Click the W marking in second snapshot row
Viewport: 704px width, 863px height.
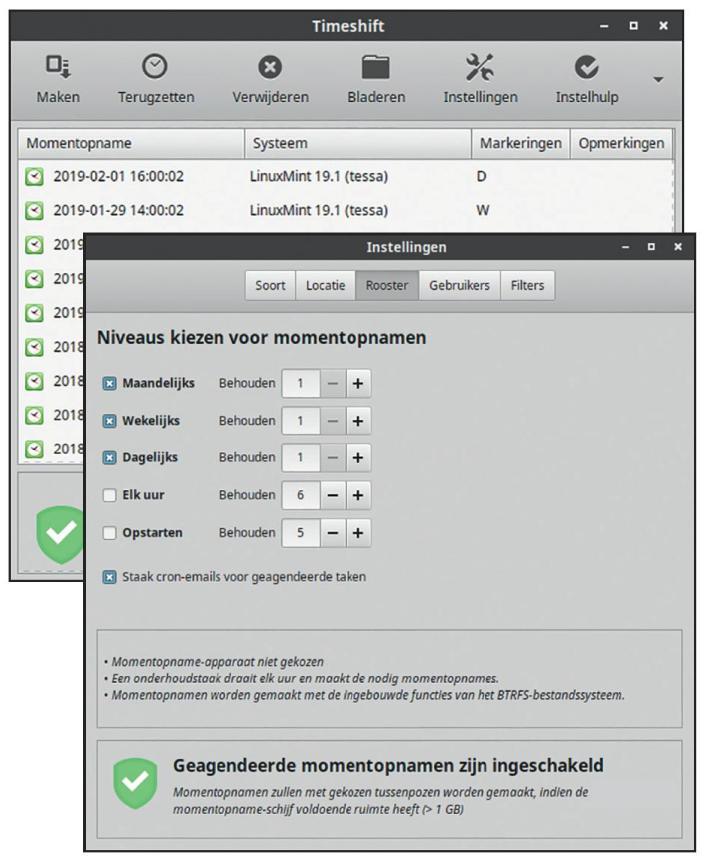pos(483,210)
